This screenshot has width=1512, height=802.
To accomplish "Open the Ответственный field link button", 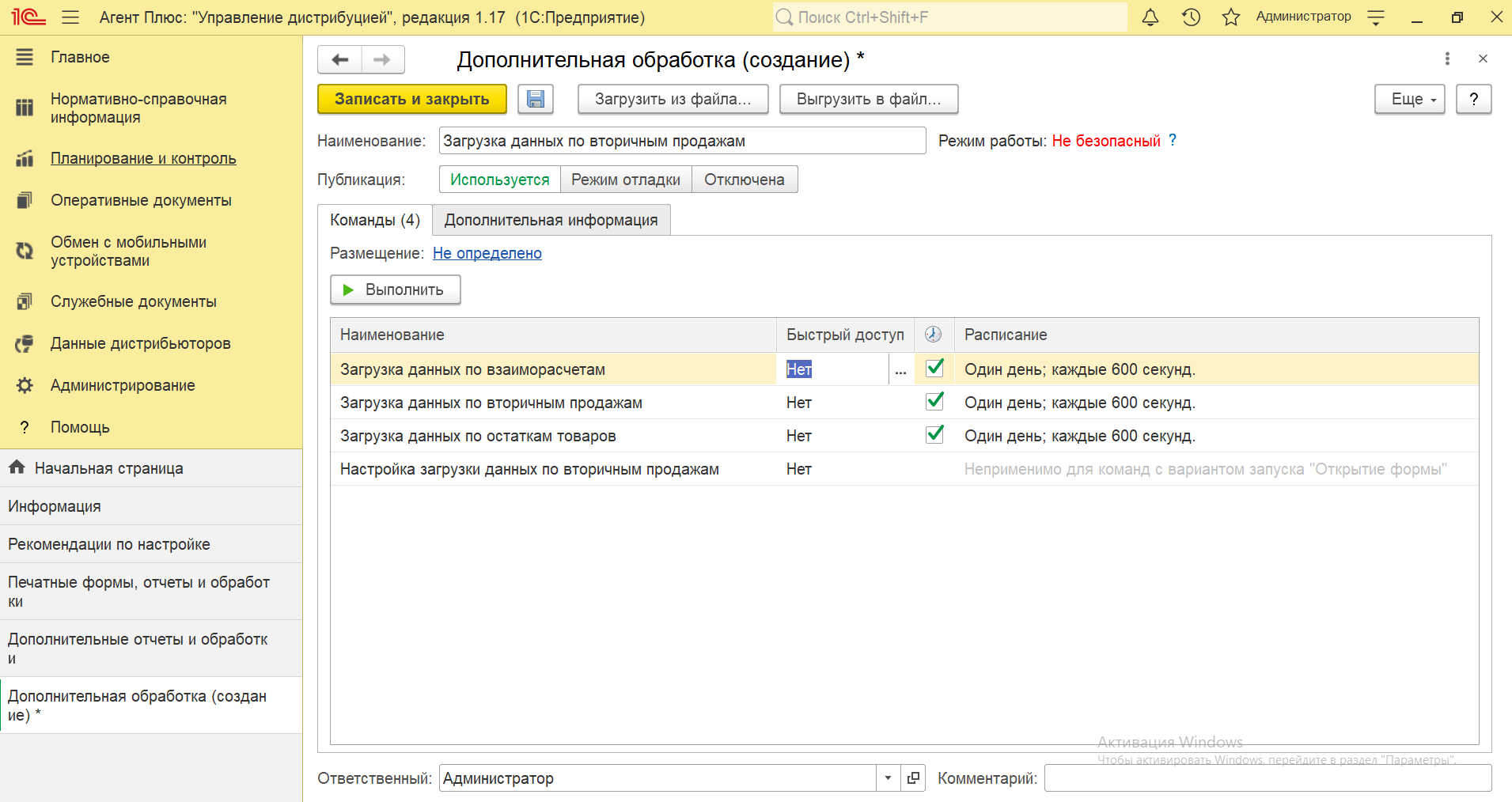I will [x=913, y=778].
